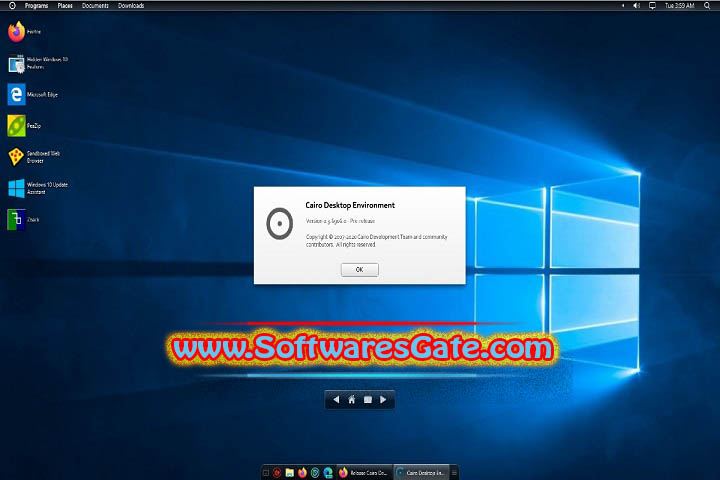Viewport: 720px width, 480px height.
Task: Launch the pinned Firefox icon in the taskbar
Action: point(302,473)
